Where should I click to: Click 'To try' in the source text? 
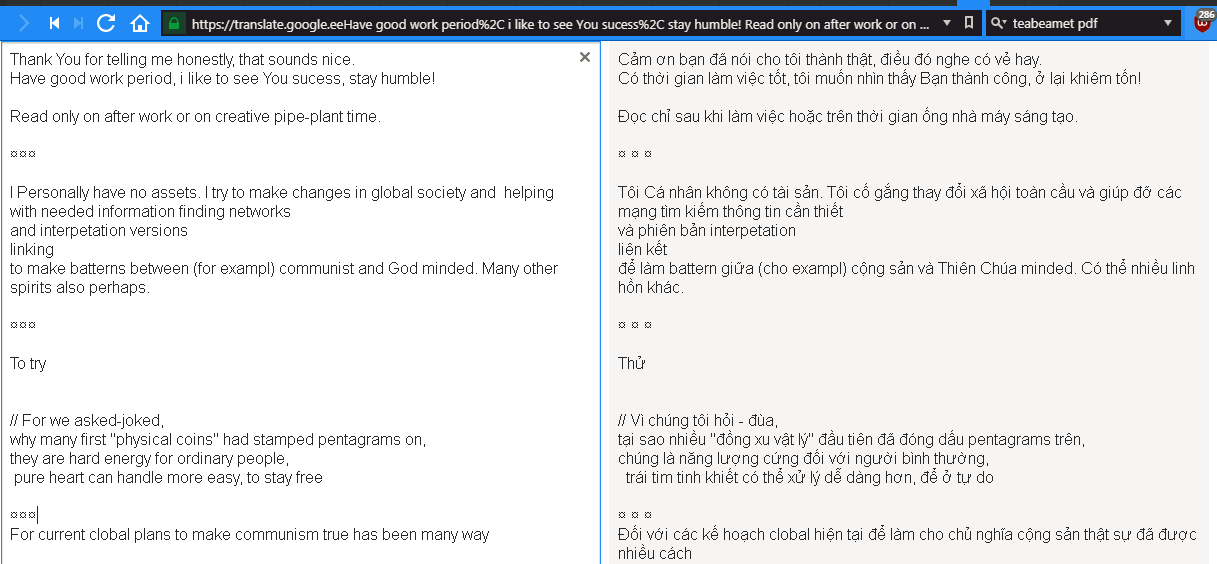[28, 364]
